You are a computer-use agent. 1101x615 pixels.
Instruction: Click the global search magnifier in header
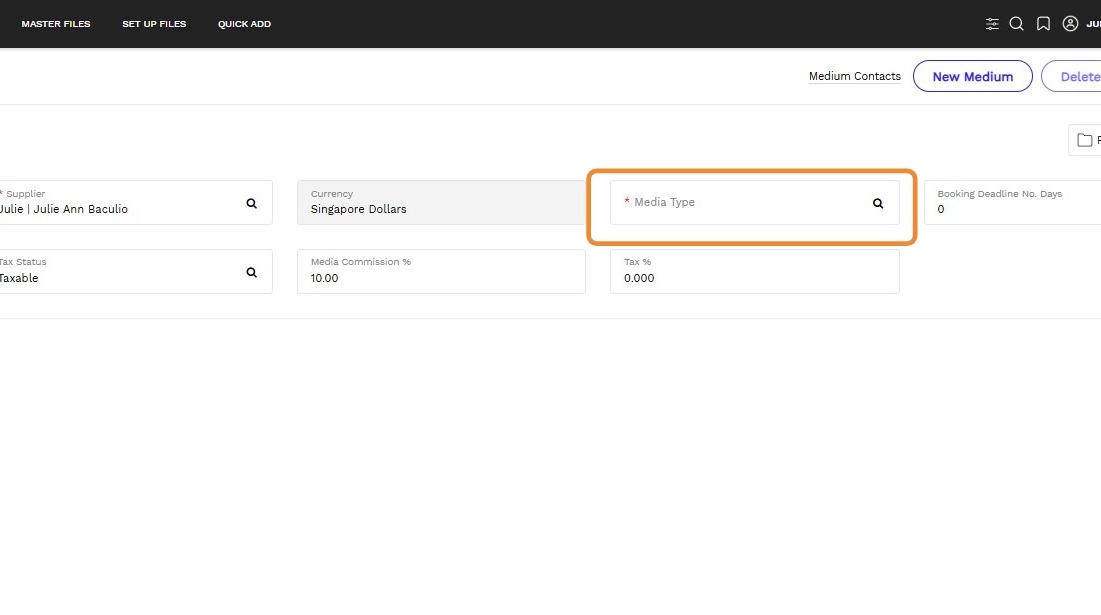point(1016,24)
